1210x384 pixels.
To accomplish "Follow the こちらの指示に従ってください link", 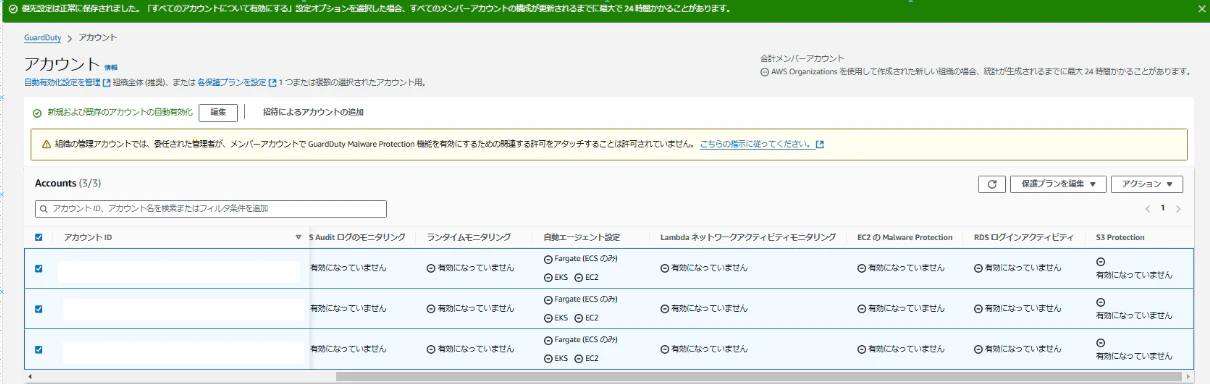I will coord(755,144).
